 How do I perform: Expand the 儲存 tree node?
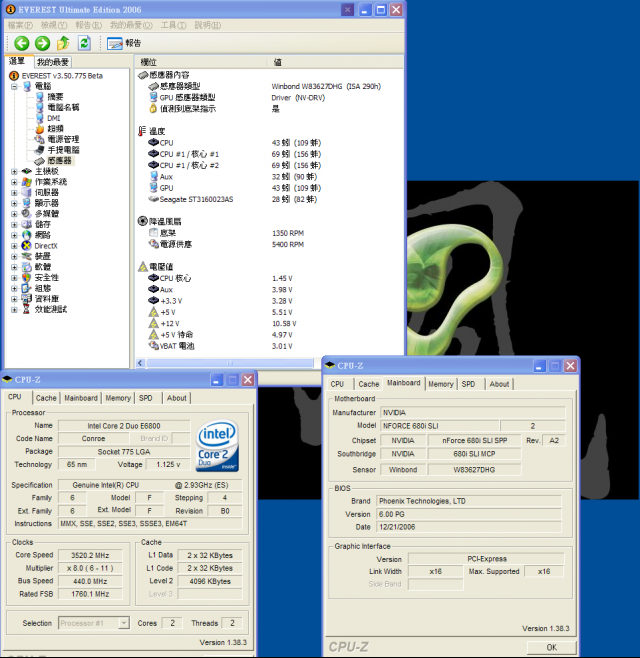(x=14, y=225)
